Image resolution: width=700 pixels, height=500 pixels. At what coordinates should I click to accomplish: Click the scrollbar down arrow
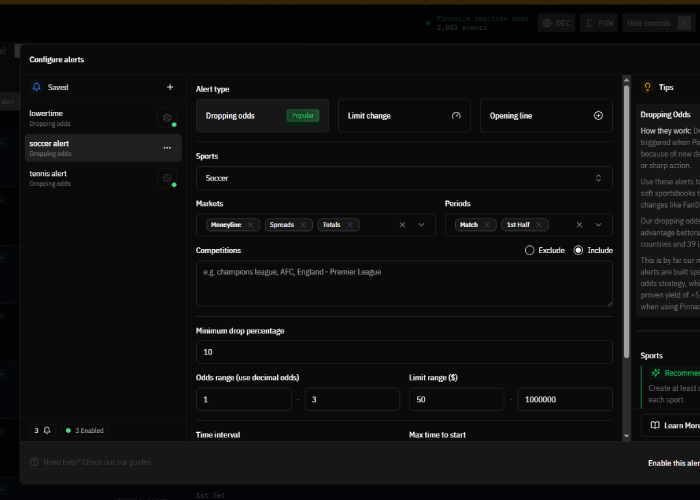click(x=626, y=436)
